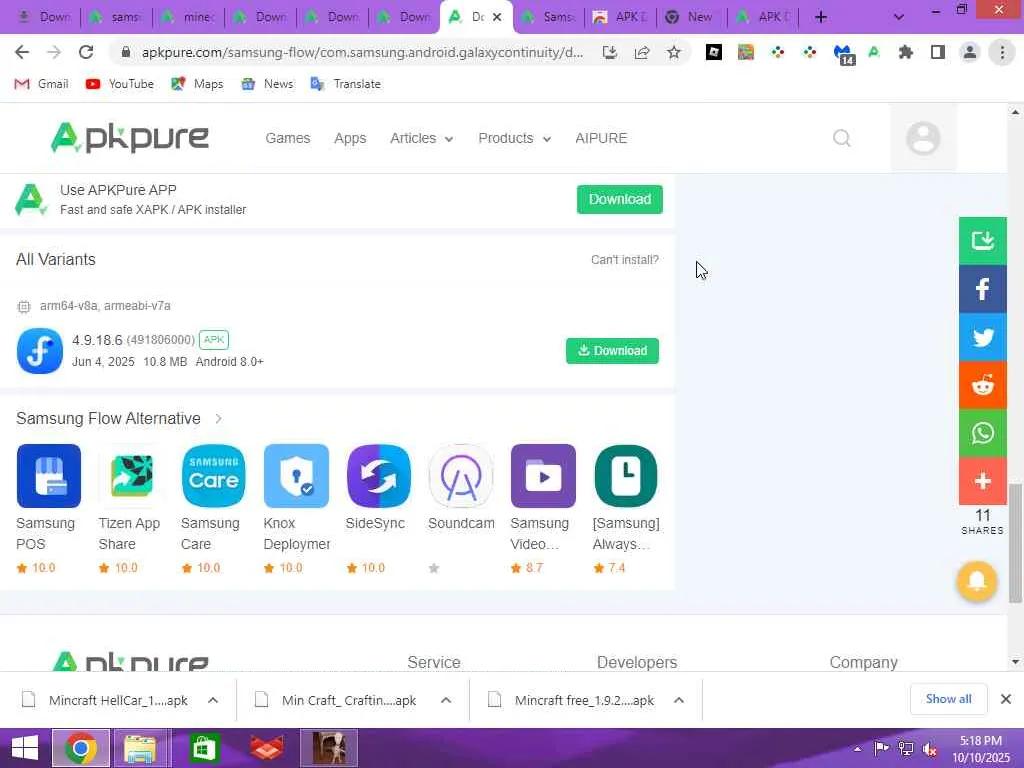Download the APKPure APP button
This screenshot has width=1024, height=768.
(x=620, y=199)
